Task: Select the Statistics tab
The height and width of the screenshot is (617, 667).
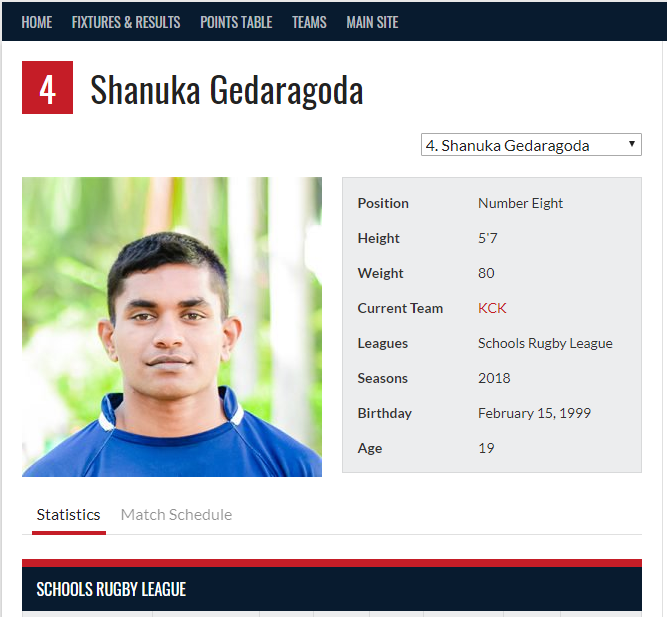Action: tap(68, 515)
